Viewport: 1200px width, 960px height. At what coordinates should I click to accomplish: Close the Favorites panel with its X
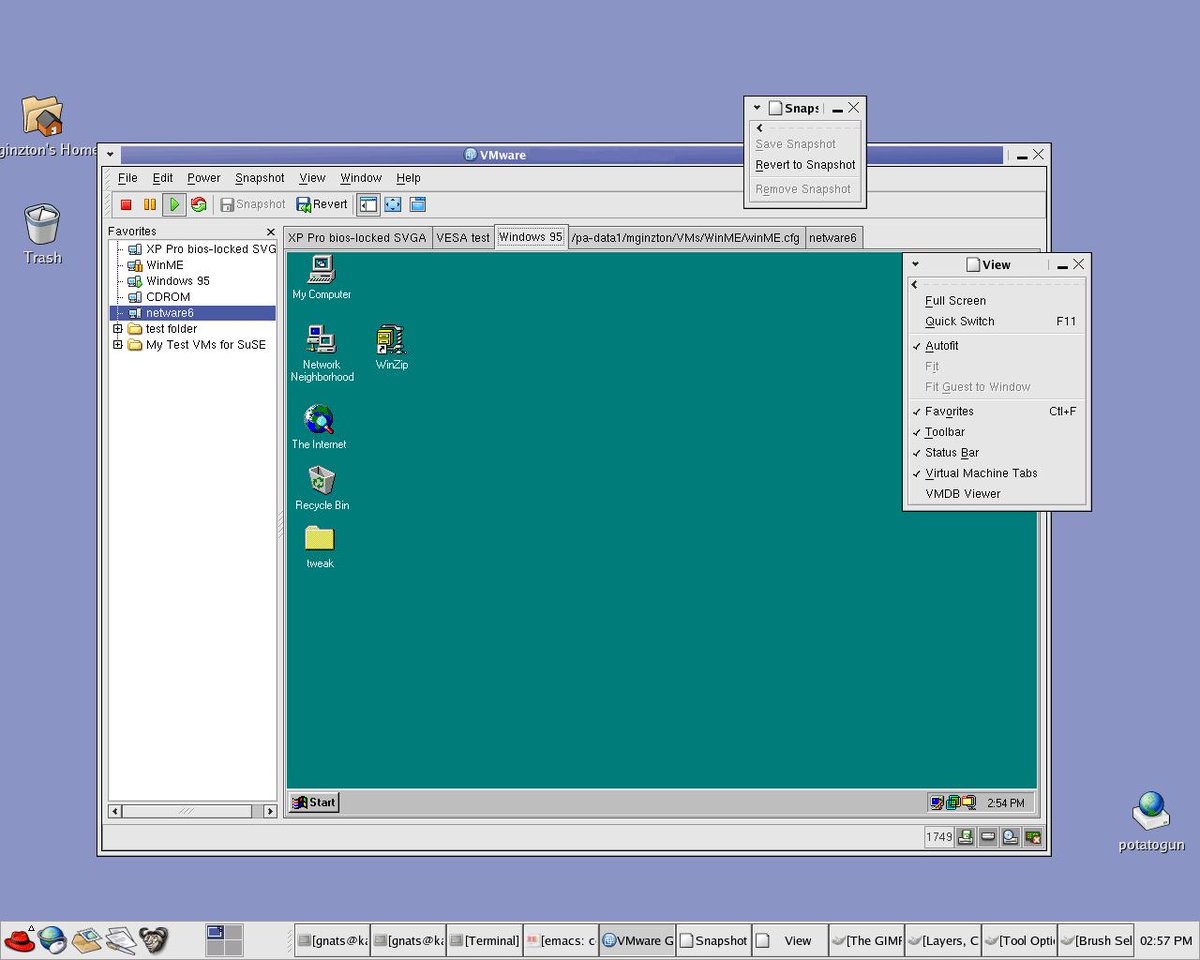pos(270,232)
